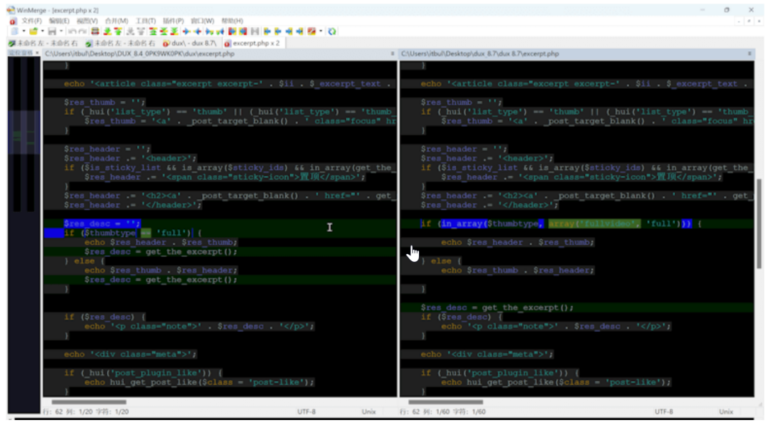The height and width of the screenshot is (425, 768).
Task: Click the New document toolbar icon
Action: tap(14, 31)
